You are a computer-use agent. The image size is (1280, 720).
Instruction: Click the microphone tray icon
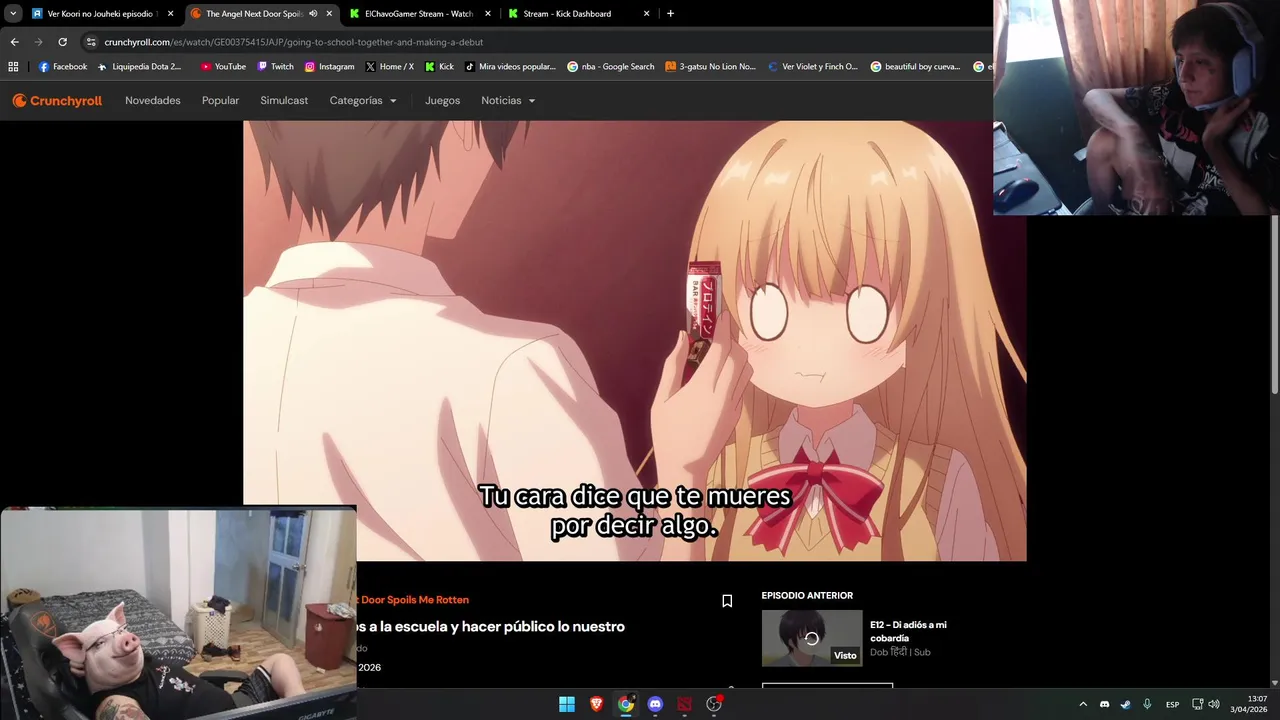[1147, 704]
